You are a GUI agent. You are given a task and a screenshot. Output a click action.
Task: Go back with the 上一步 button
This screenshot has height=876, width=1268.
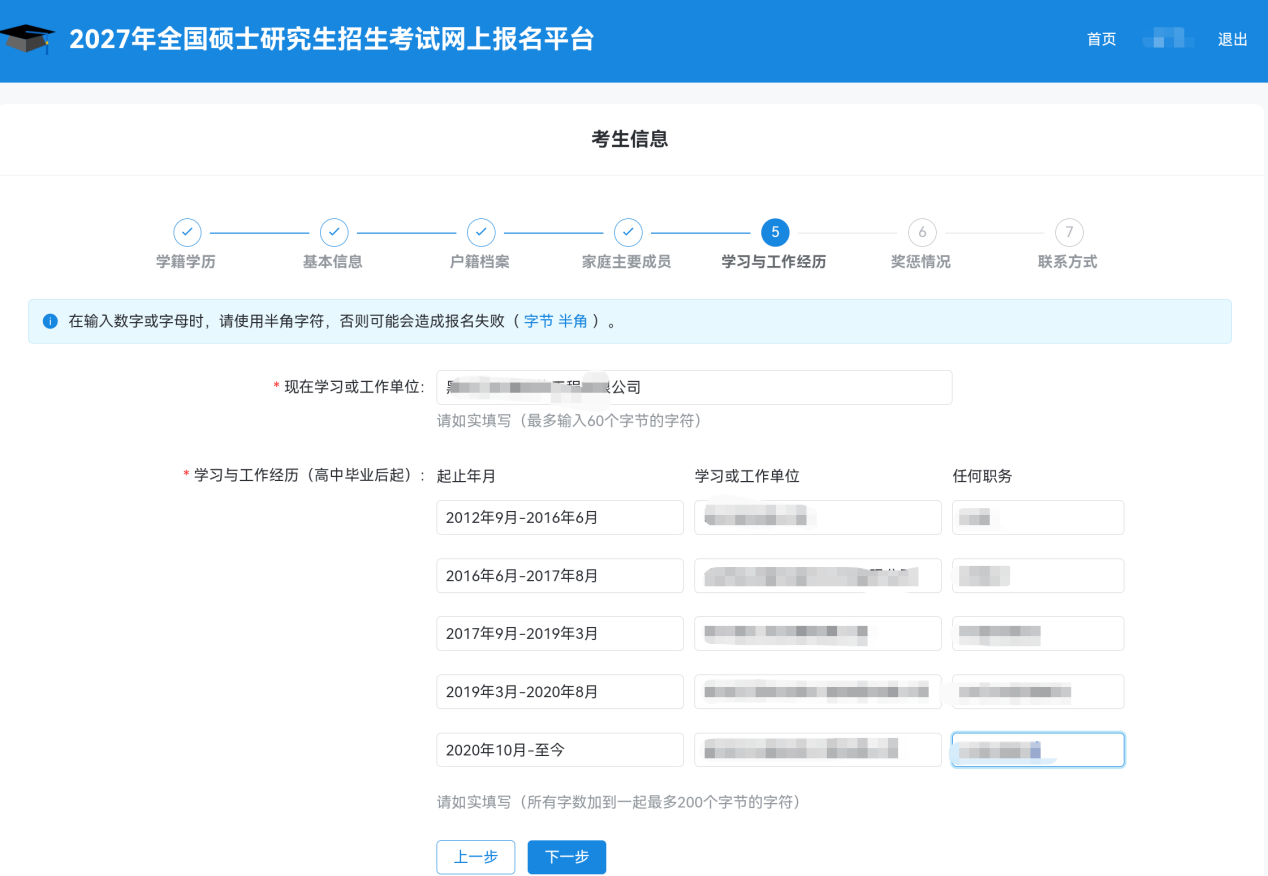476,857
